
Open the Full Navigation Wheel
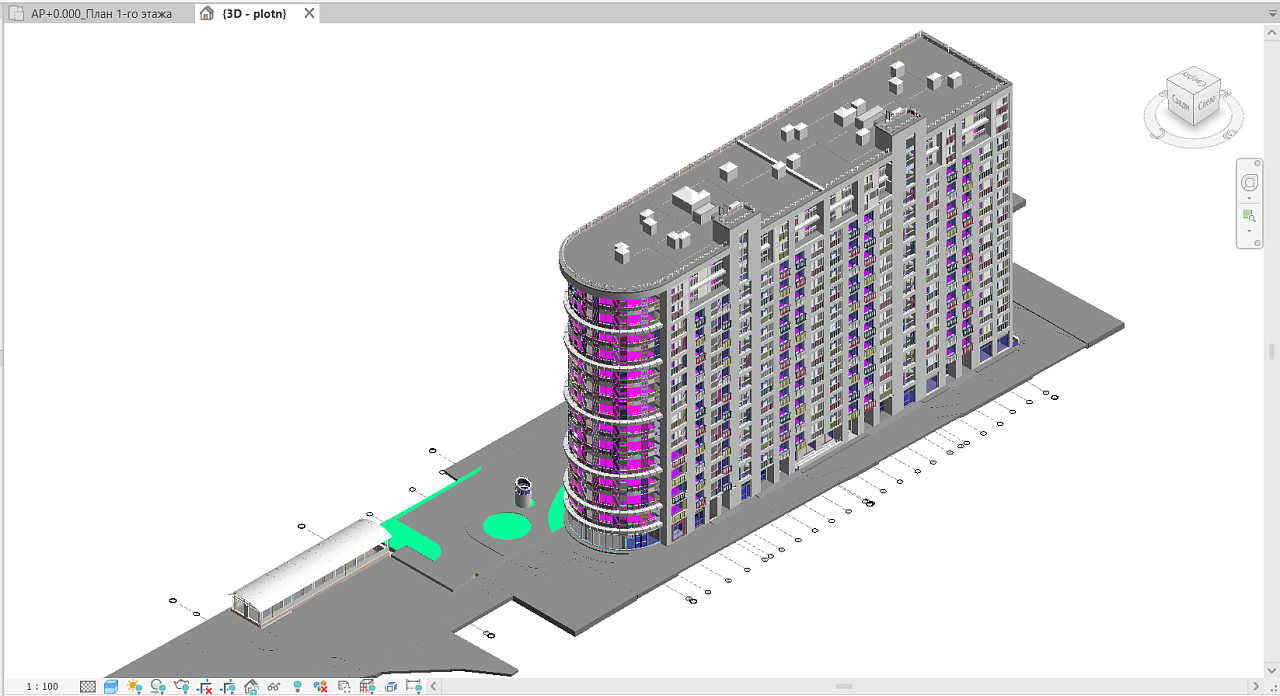(1250, 184)
